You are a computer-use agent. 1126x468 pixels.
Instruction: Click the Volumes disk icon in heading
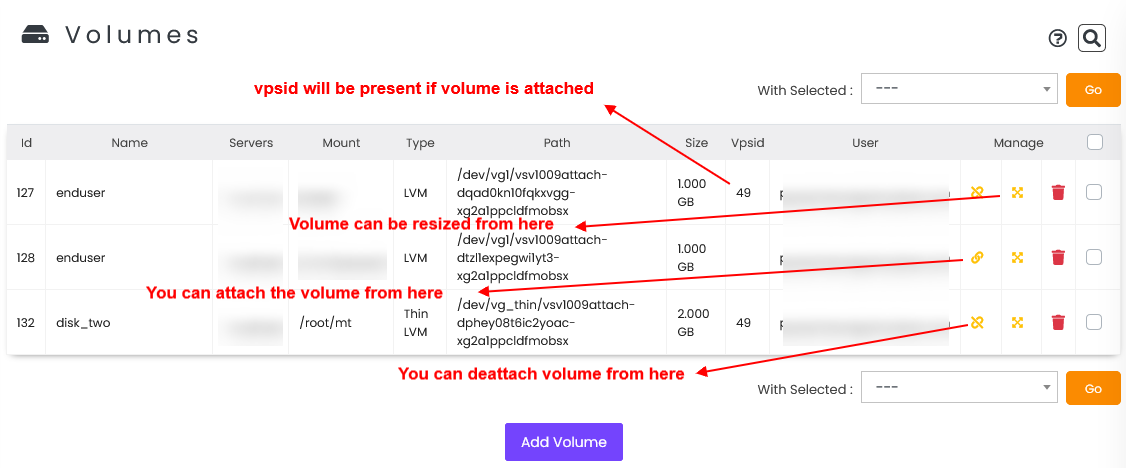35,34
